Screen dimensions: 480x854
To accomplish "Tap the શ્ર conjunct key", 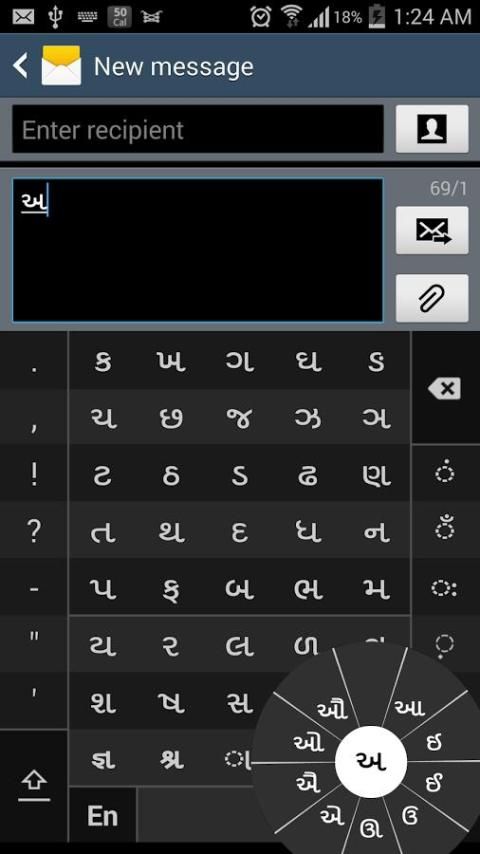I will (x=171, y=759).
